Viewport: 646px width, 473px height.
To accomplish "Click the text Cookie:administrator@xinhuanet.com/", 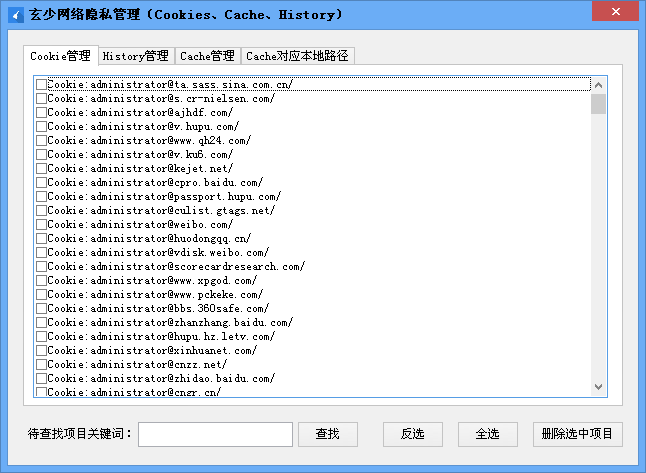I will click(x=152, y=351).
